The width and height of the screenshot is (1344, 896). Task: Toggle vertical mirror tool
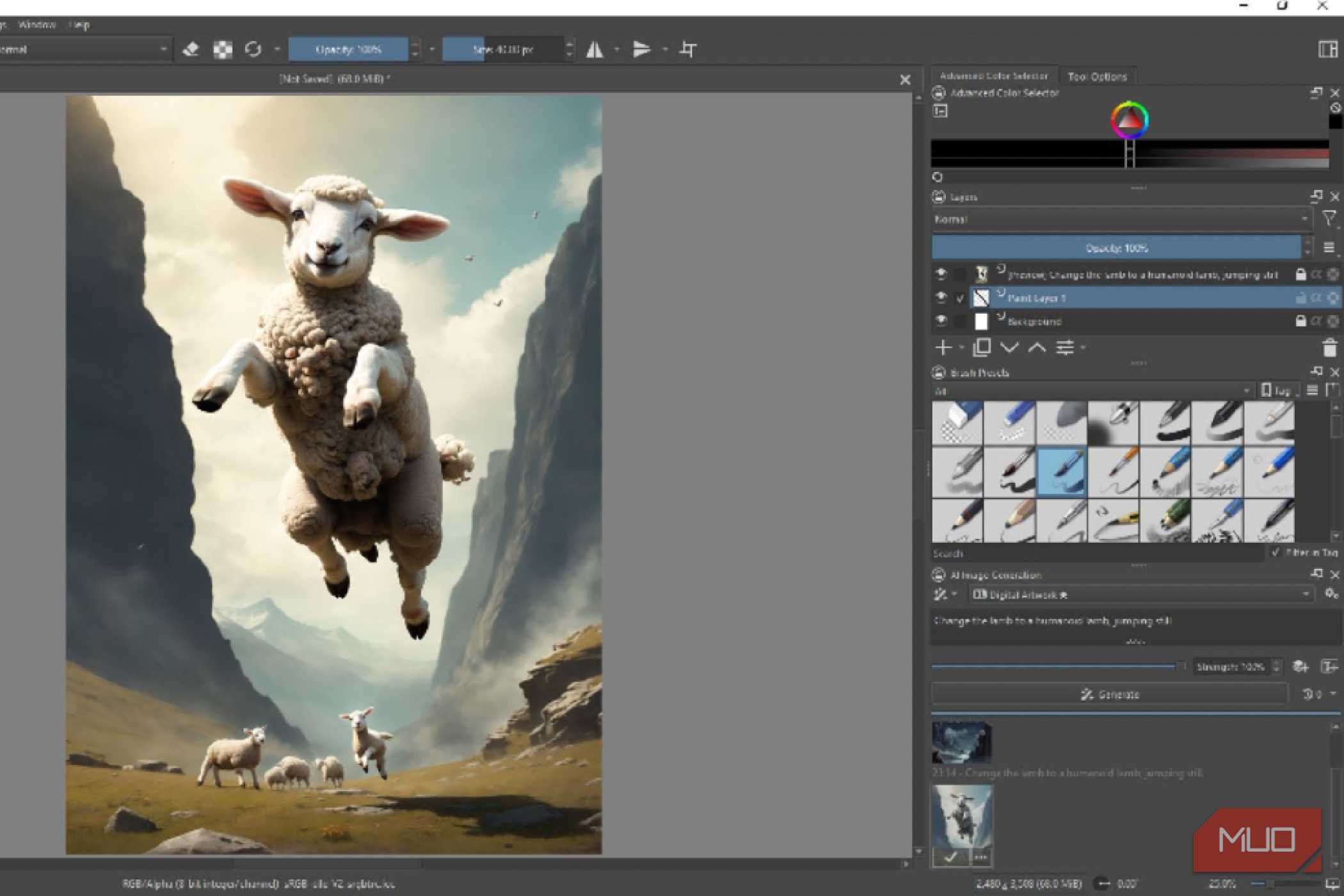click(641, 49)
